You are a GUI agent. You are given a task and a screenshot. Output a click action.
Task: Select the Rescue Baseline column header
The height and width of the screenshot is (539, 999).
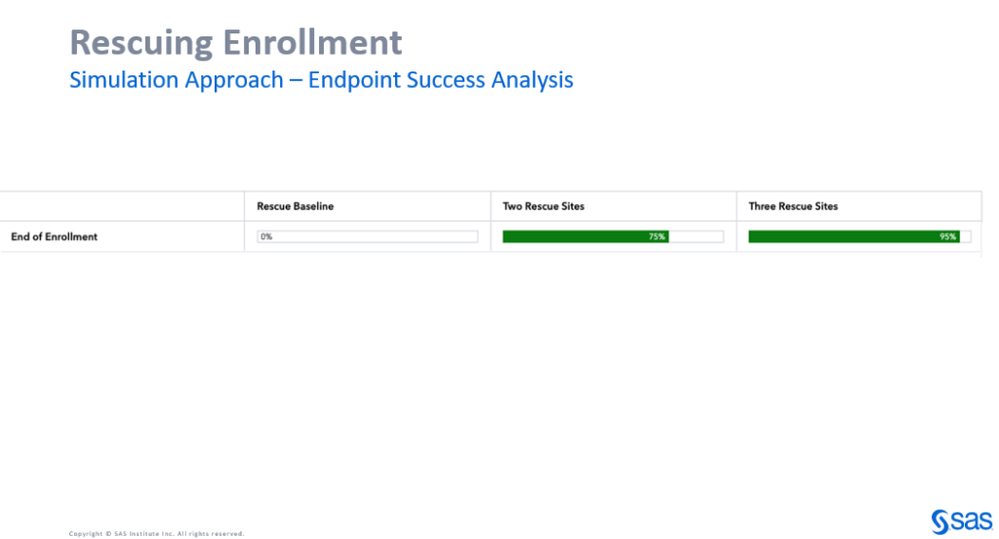[295, 206]
